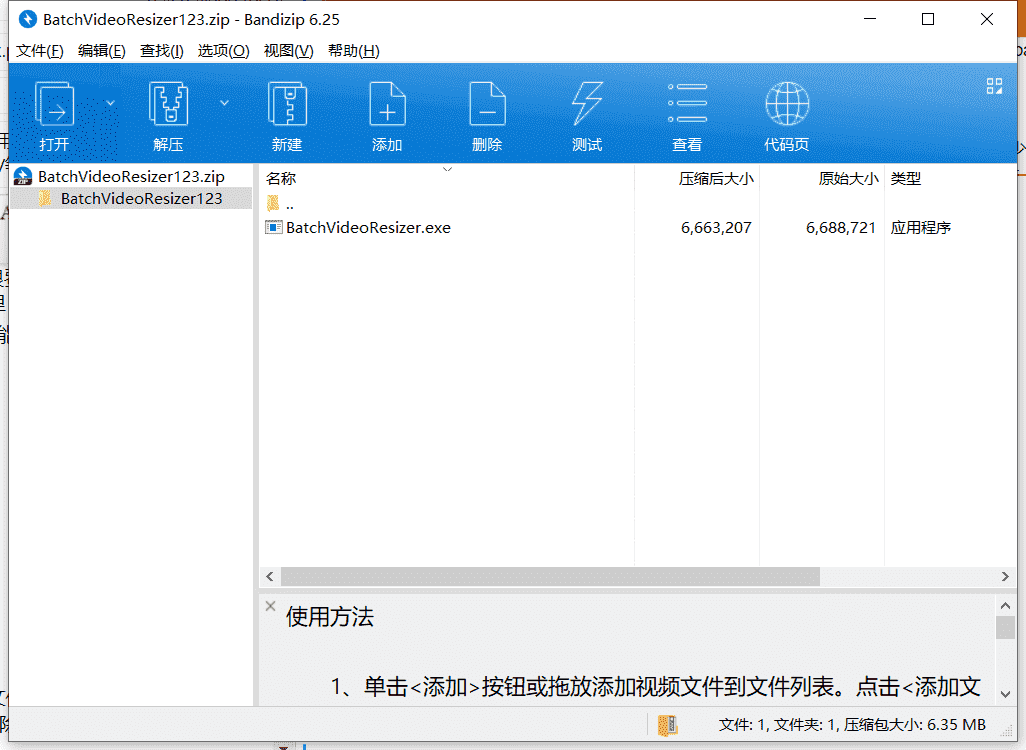Sort by 压缩后大小 column header
This screenshot has height=750, width=1026.
(x=716, y=178)
